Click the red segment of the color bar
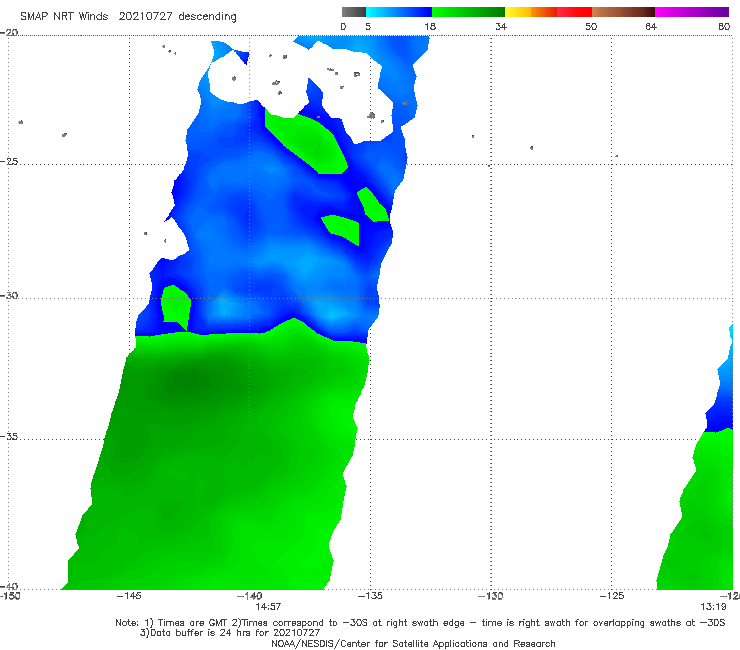This screenshot has width=740, height=650. (x=574, y=12)
